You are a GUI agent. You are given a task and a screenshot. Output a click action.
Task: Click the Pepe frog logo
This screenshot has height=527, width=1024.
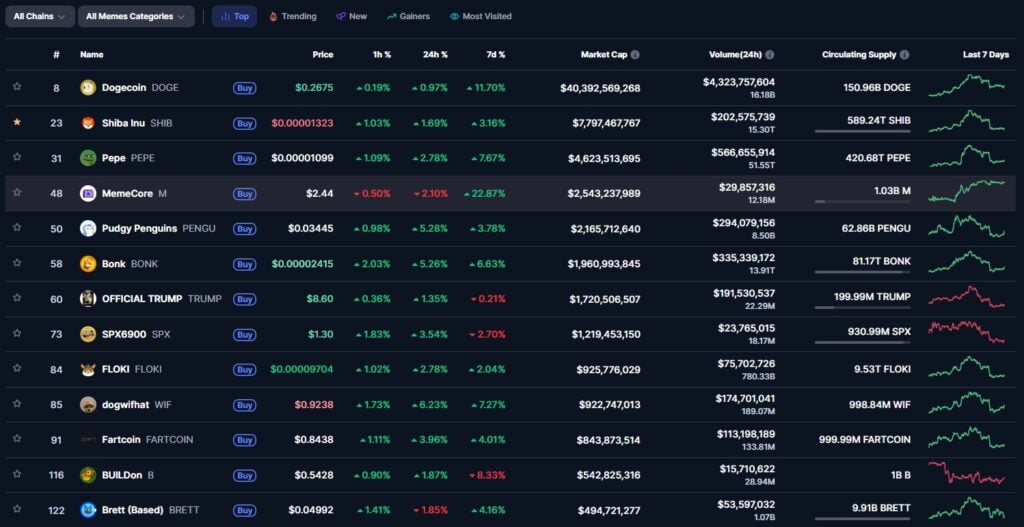[88, 158]
